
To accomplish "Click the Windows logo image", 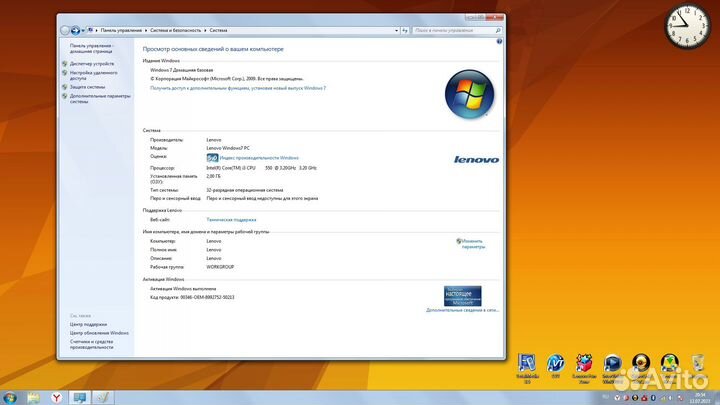I will tap(469, 94).
